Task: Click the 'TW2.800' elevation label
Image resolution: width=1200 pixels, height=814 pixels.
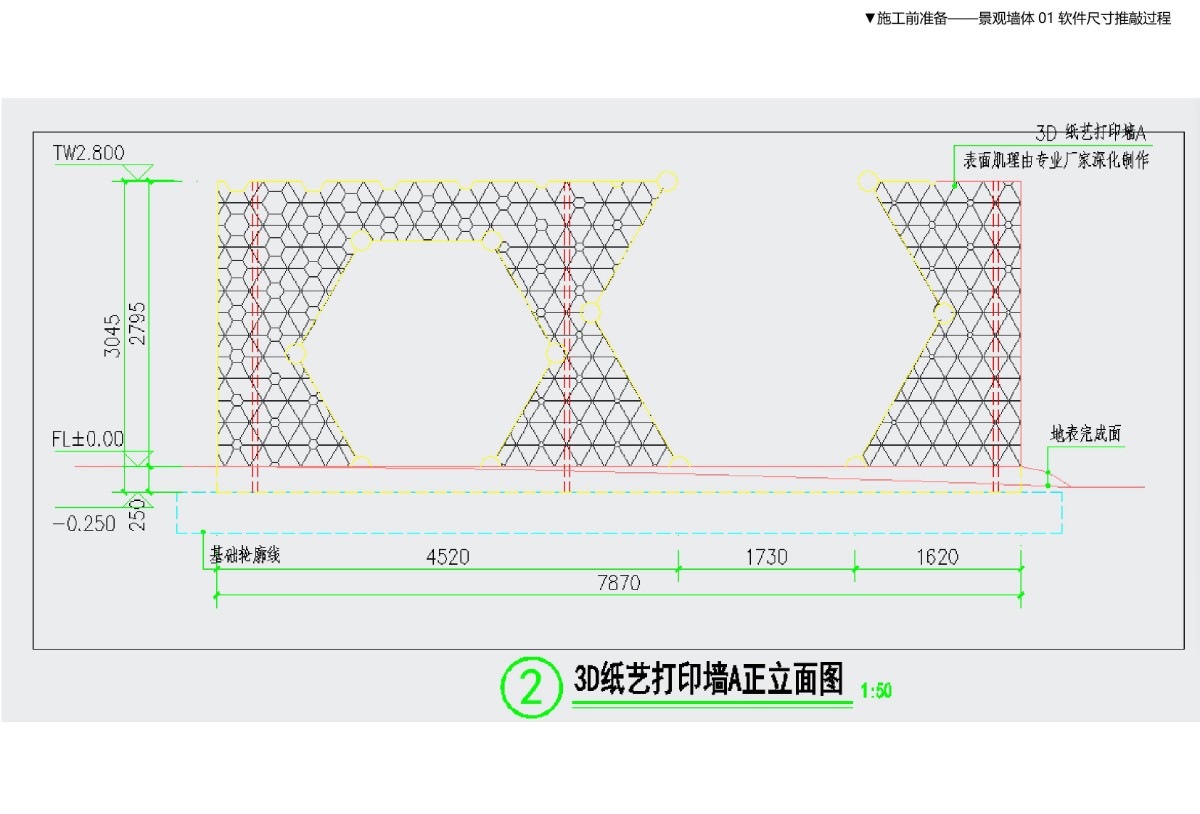Action: 89,153
